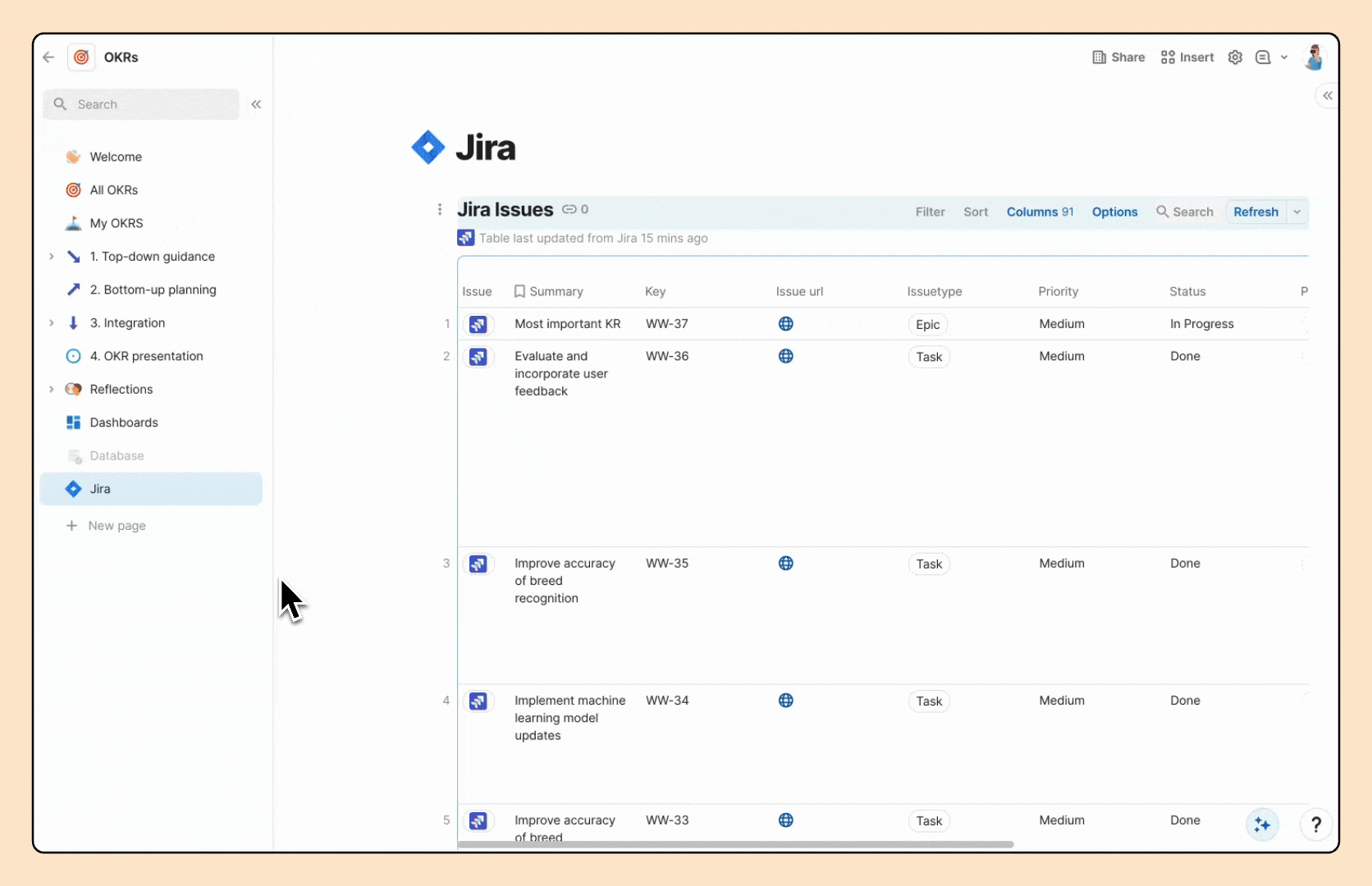Click the OKRs target logo icon
This screenshot has width=1372, height=886.
click(81, 57)
